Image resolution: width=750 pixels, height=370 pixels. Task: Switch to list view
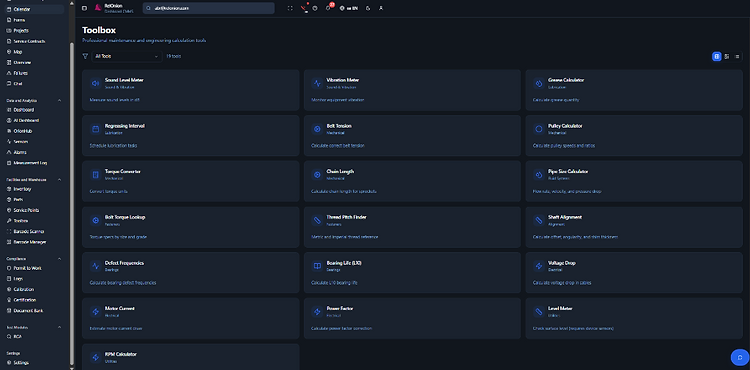(737, 56)
